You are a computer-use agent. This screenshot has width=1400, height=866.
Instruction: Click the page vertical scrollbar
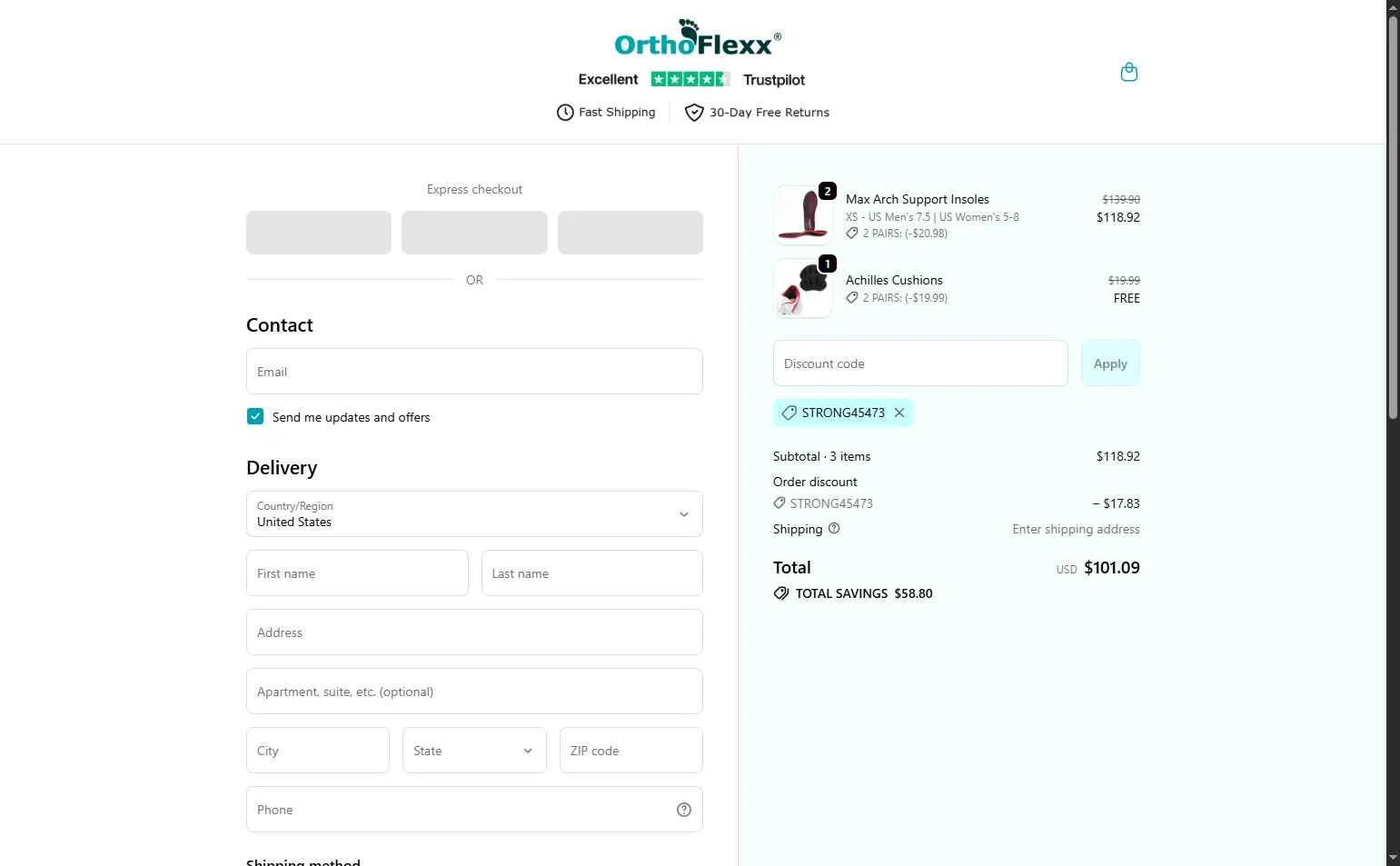point(1393,218)
